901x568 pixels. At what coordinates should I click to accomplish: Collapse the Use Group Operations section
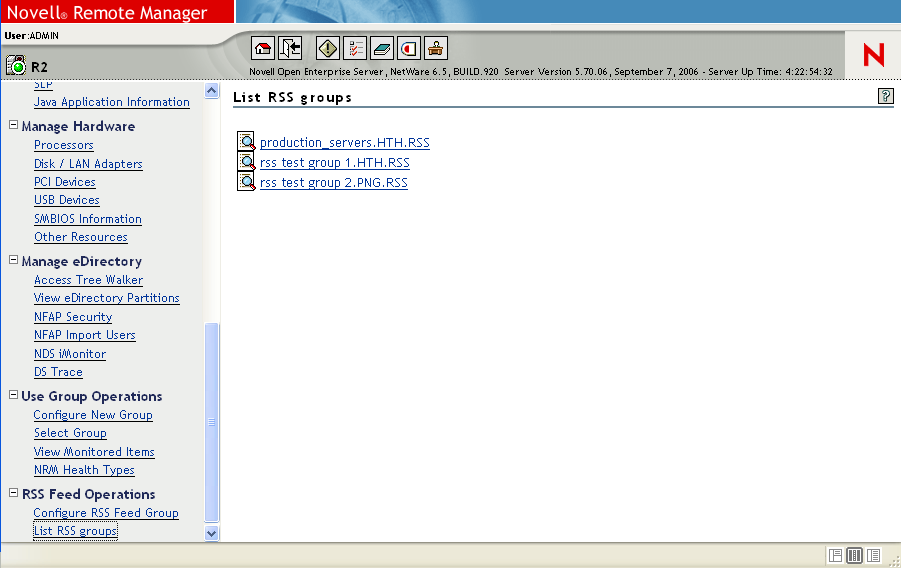13,395
